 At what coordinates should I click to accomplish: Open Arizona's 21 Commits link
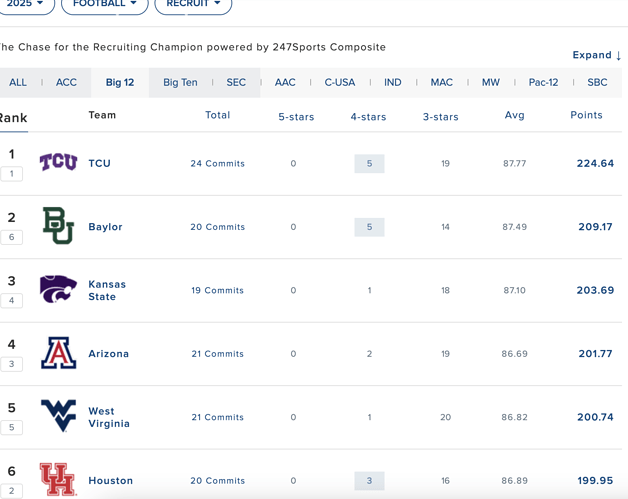click(217, 354)
